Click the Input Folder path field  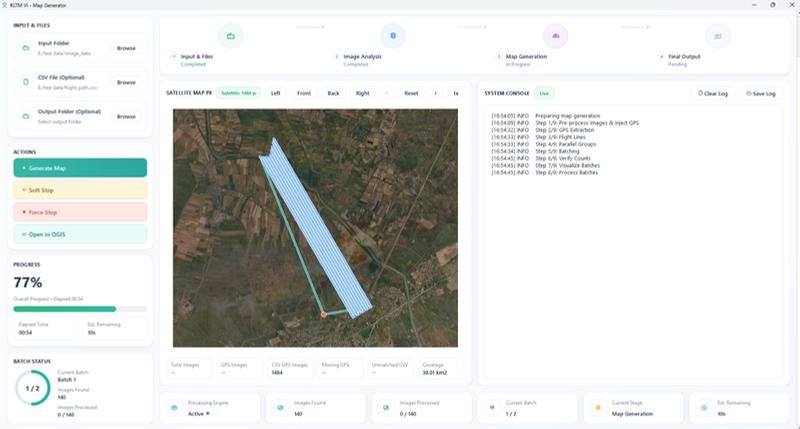click(64, 54)
